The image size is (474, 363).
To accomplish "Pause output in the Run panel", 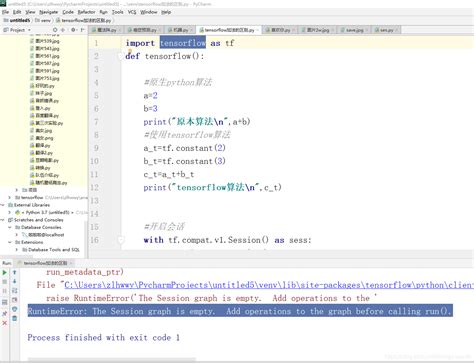I will [x=5, y=291].
